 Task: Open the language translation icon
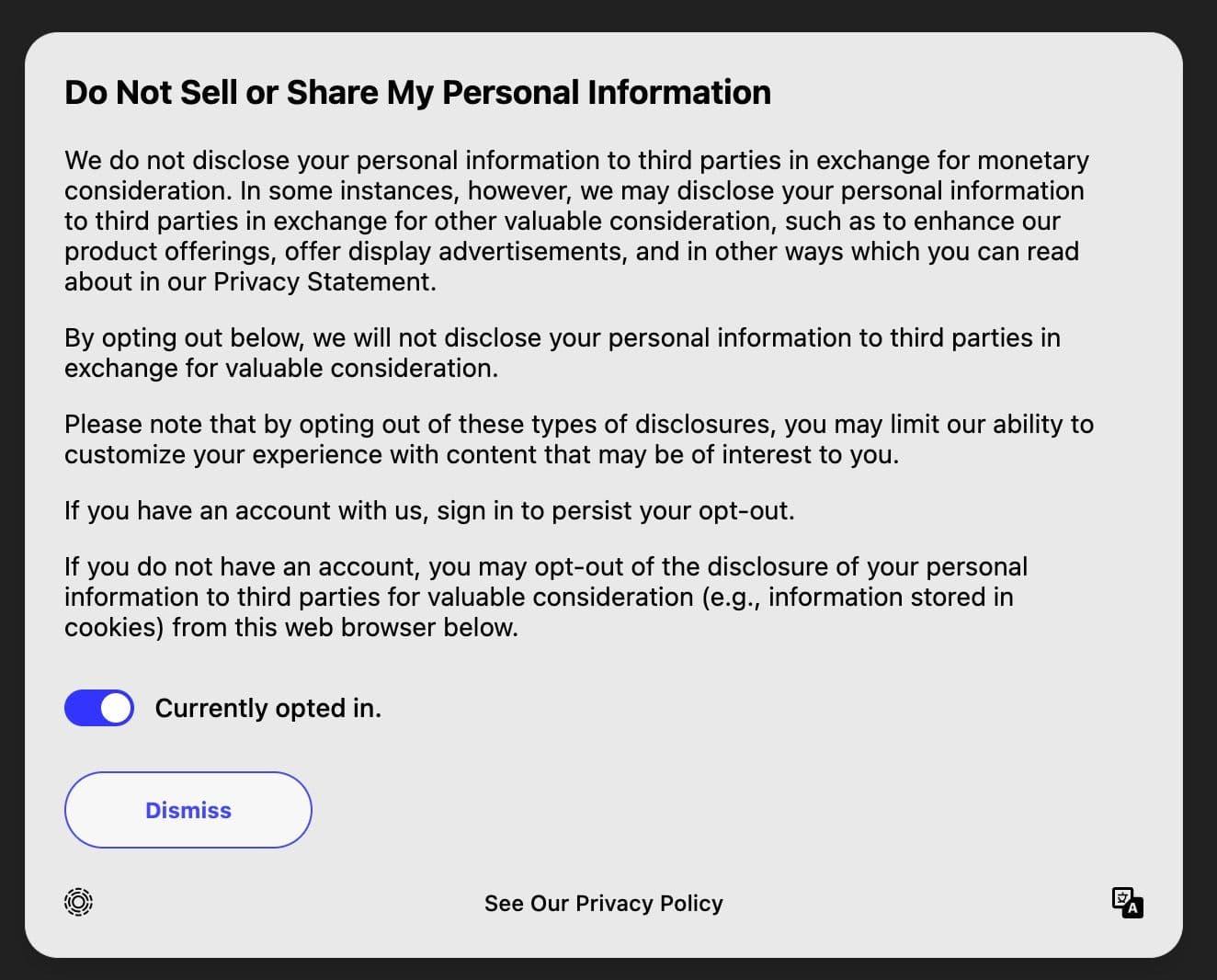[1127, 902]
